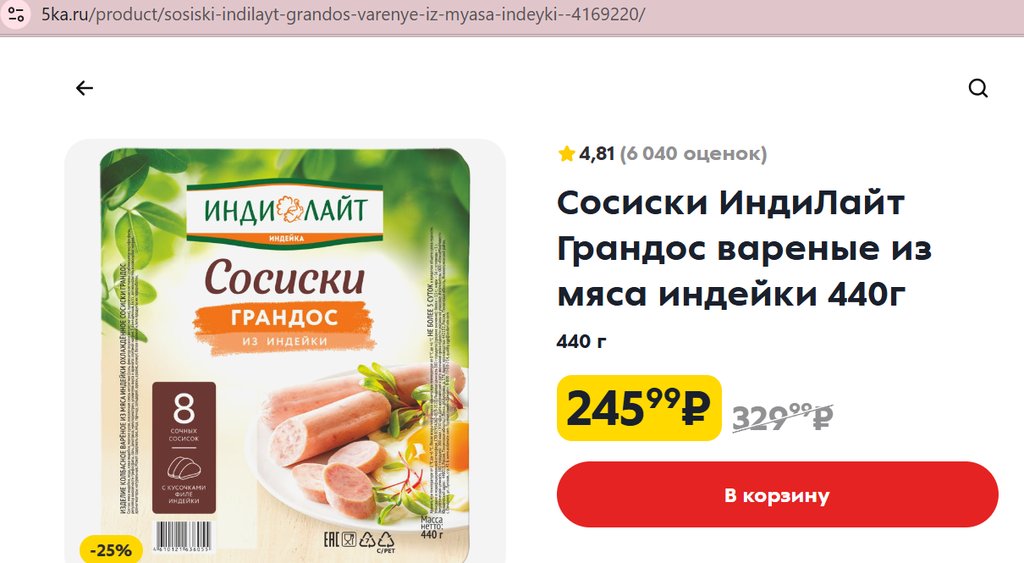Click the crossed-out 329.99 ₽ old price
The width and height of the screenshot is (1024, 563).
(x=782, y=417)
